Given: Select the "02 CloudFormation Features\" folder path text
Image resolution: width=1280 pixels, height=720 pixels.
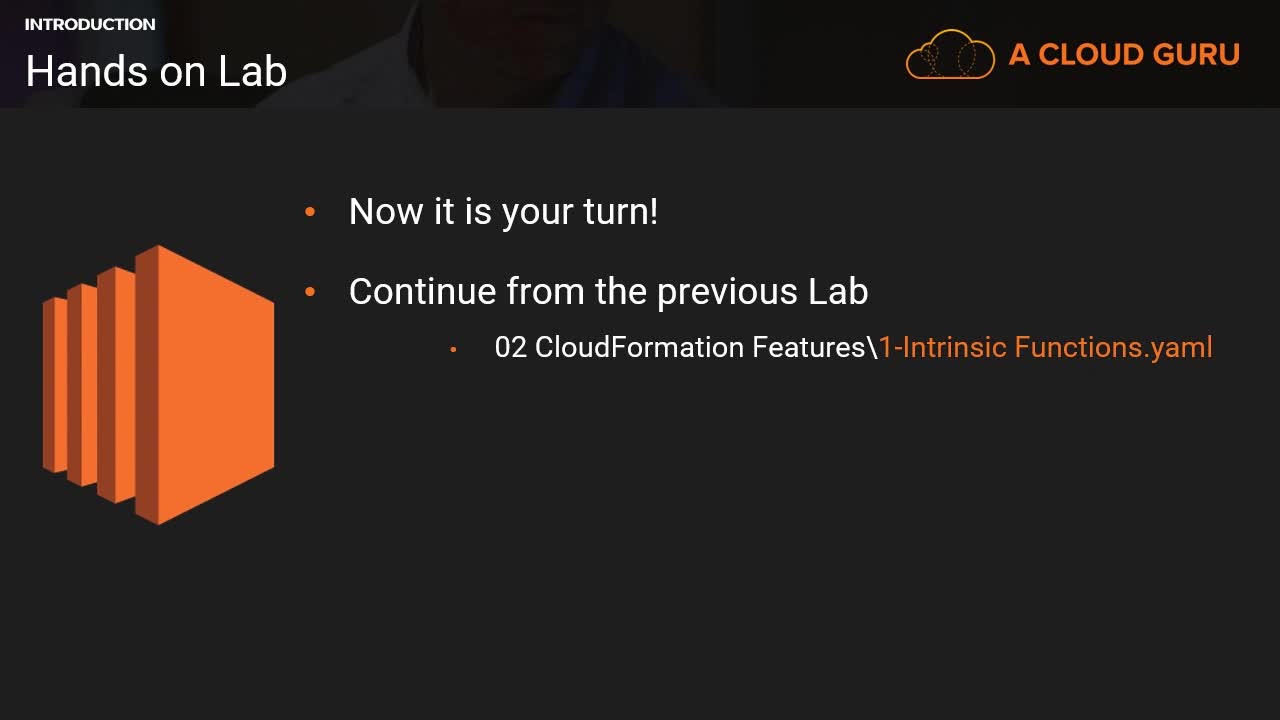Looking at the screenshot, I should click(685, 347).
